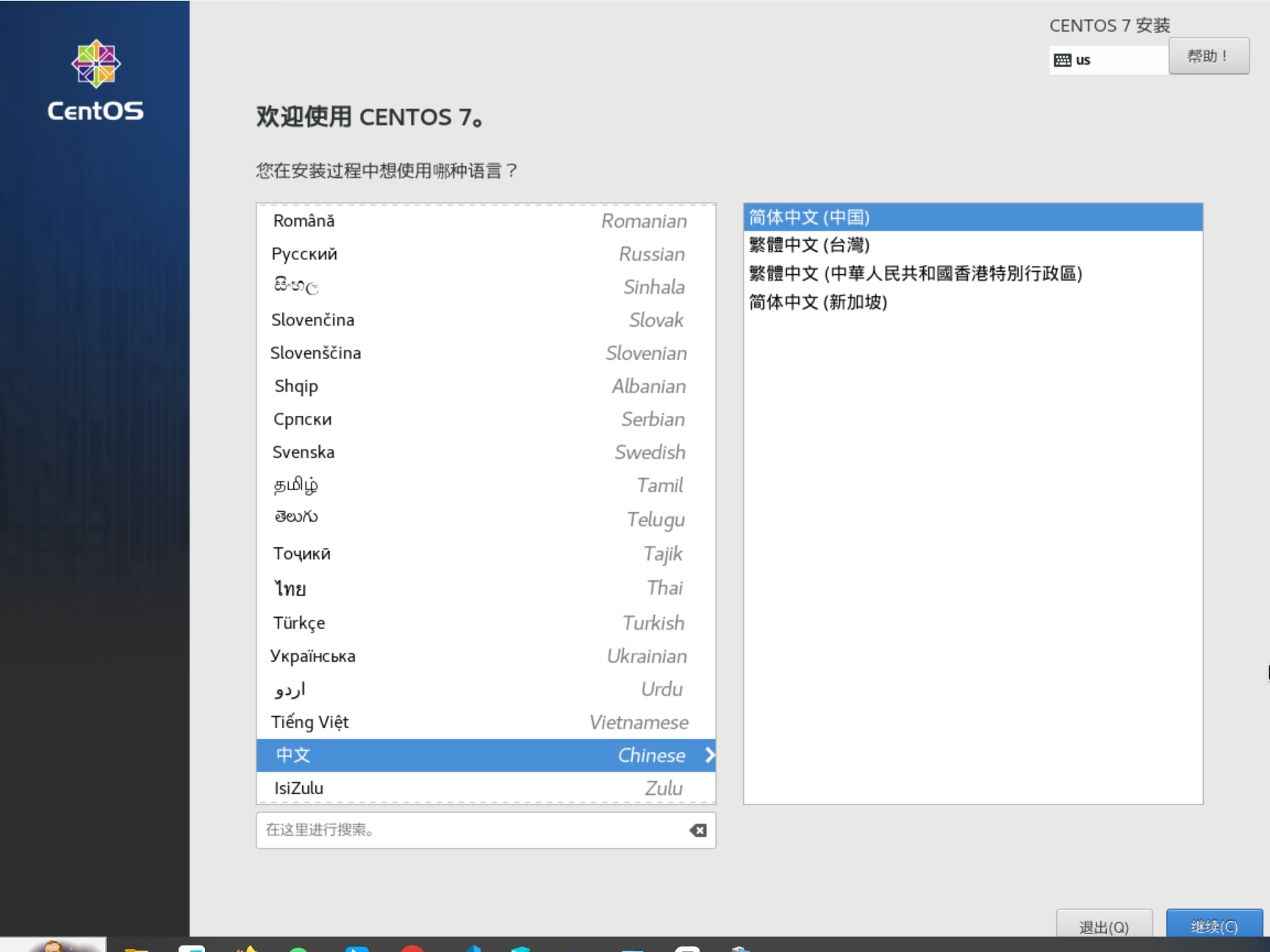Choose Tiếng Việt Vietnamese language row
1270x952 pixels.
pos(486,722)
